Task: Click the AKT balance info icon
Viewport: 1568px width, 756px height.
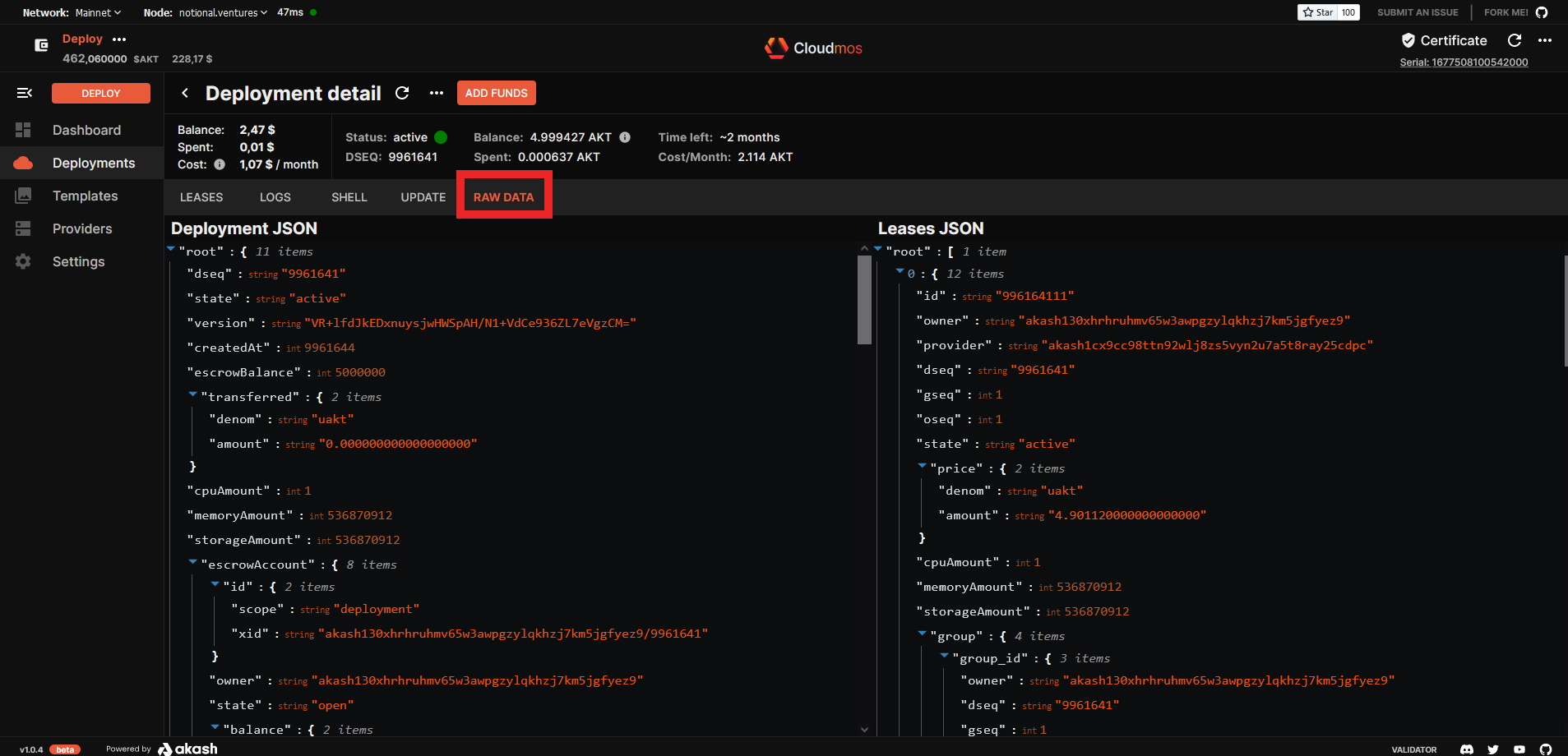Action: tap(625, 137)
